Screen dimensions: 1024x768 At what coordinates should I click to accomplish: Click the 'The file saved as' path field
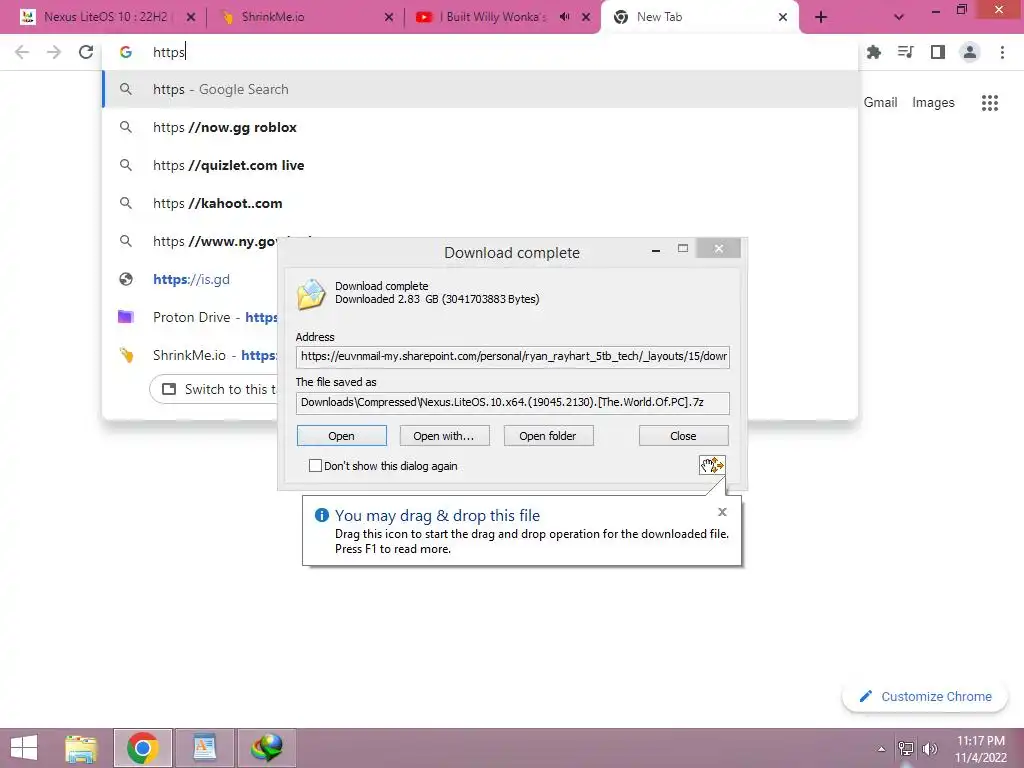(x=512, y=402)
